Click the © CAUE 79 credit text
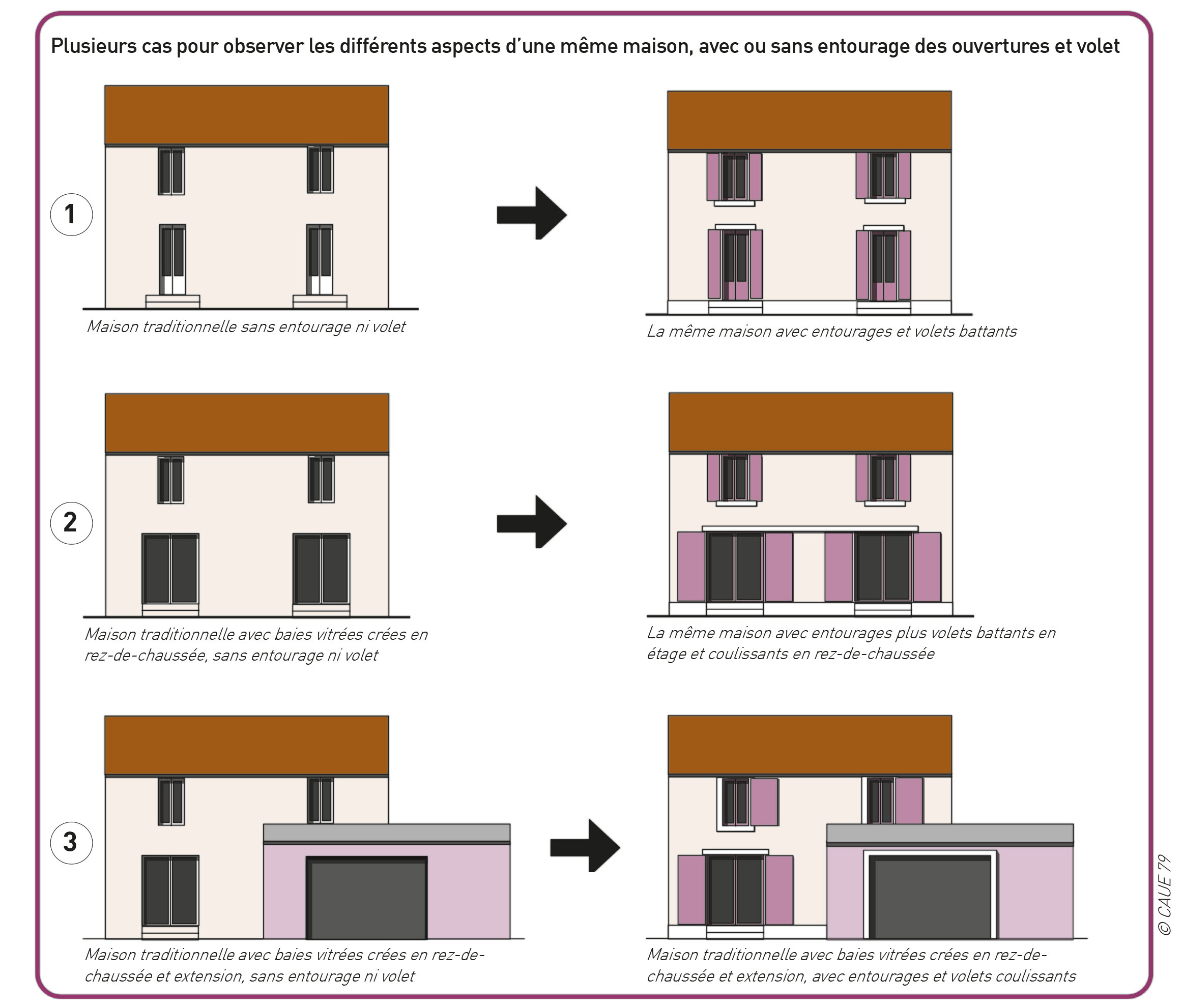 point(1164,895)
